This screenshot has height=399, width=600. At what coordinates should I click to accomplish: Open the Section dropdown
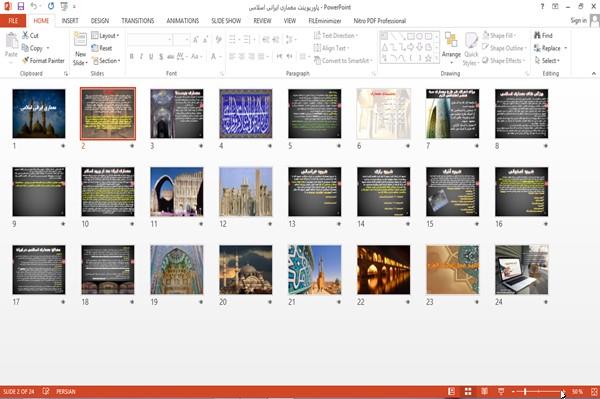point(106,60)
